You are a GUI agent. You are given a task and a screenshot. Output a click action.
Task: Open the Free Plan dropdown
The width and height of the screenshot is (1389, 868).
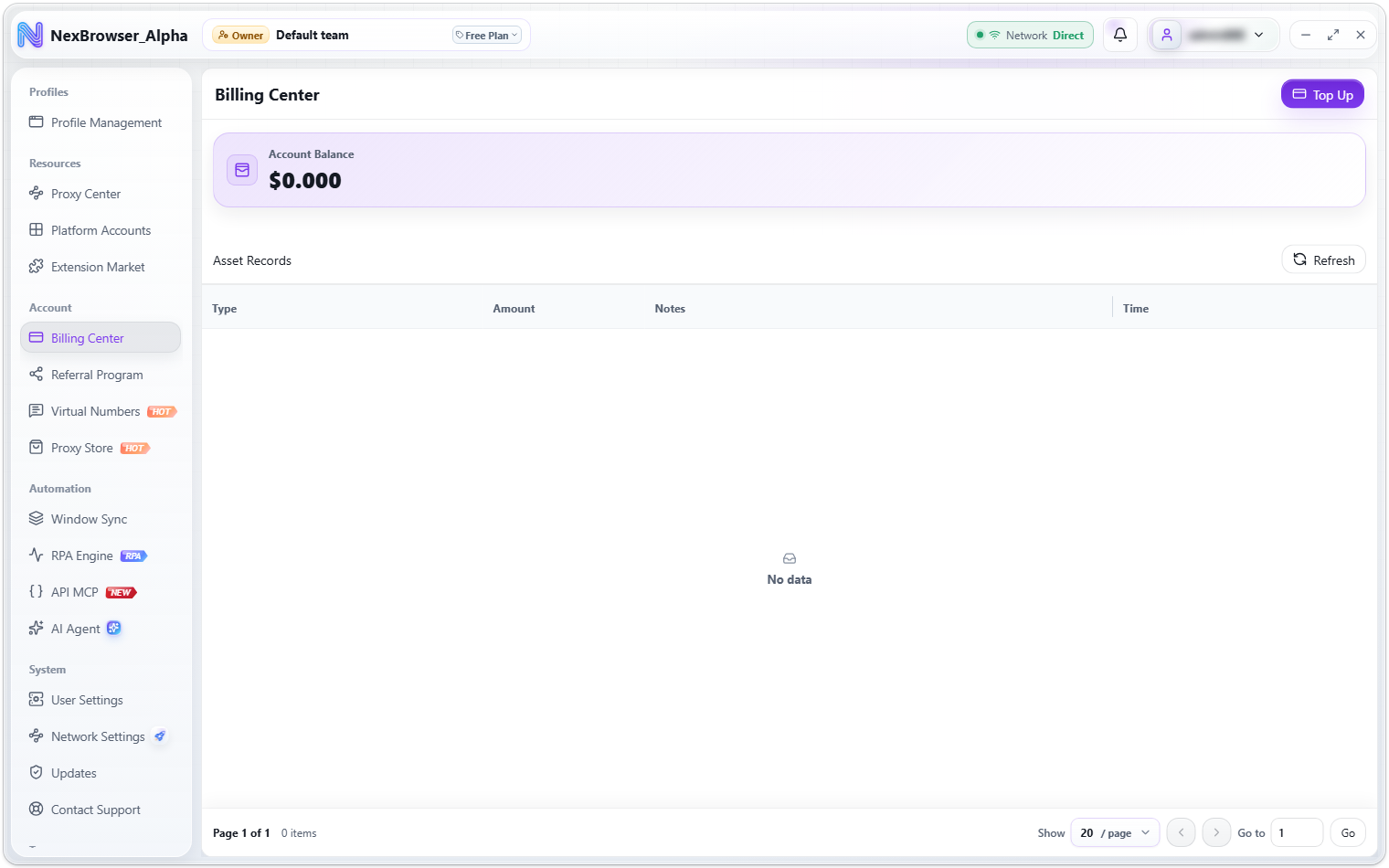click(x=487, y=36)
